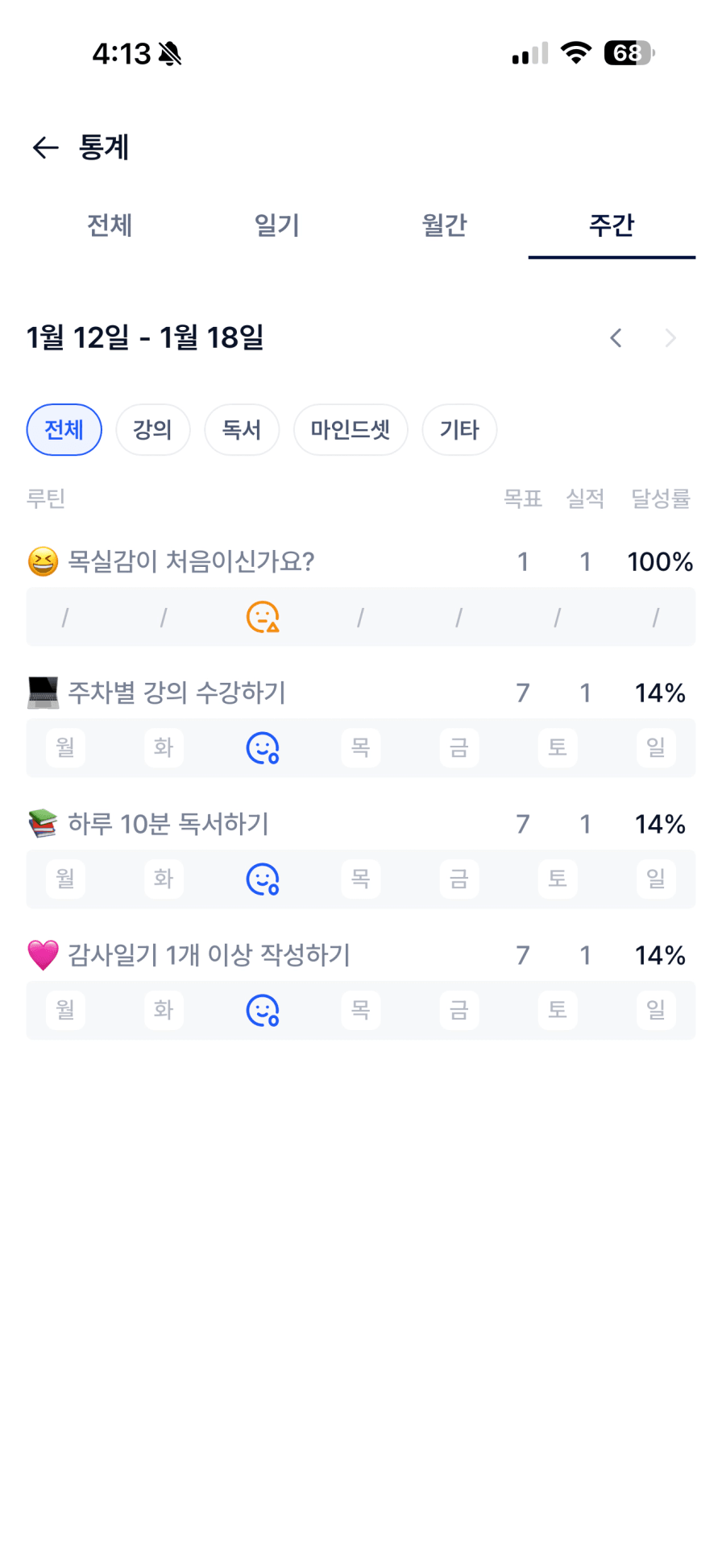Tap the orange face icon under 목실감이 처음이신가요?

pos(262,617)
